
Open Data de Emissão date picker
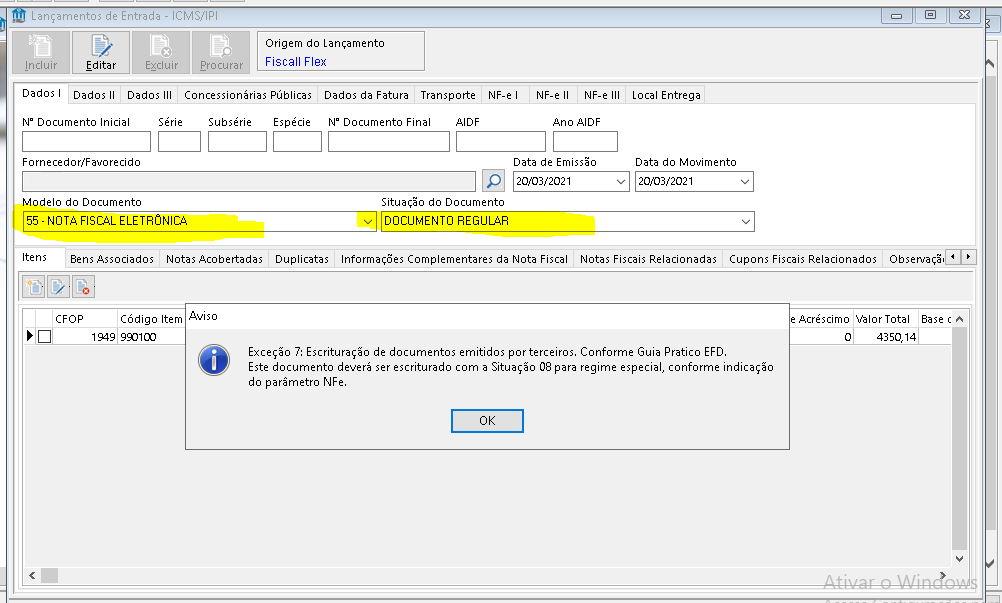point(620,181)
